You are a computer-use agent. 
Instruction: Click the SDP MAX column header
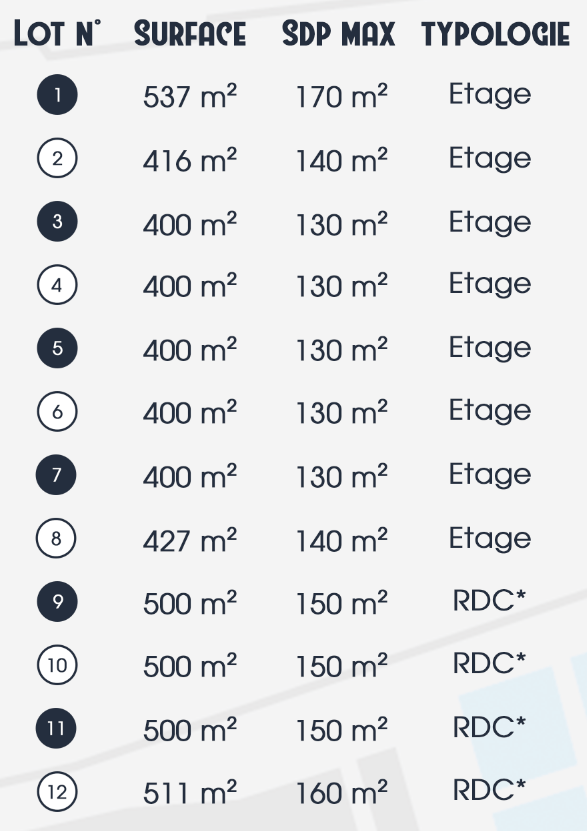(x=339, y=34)
